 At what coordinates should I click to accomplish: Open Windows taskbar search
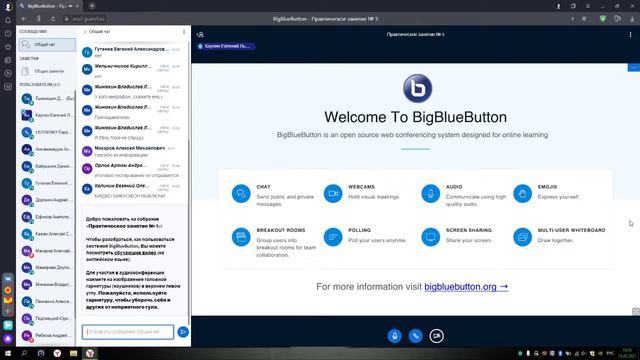pos(24,353)
